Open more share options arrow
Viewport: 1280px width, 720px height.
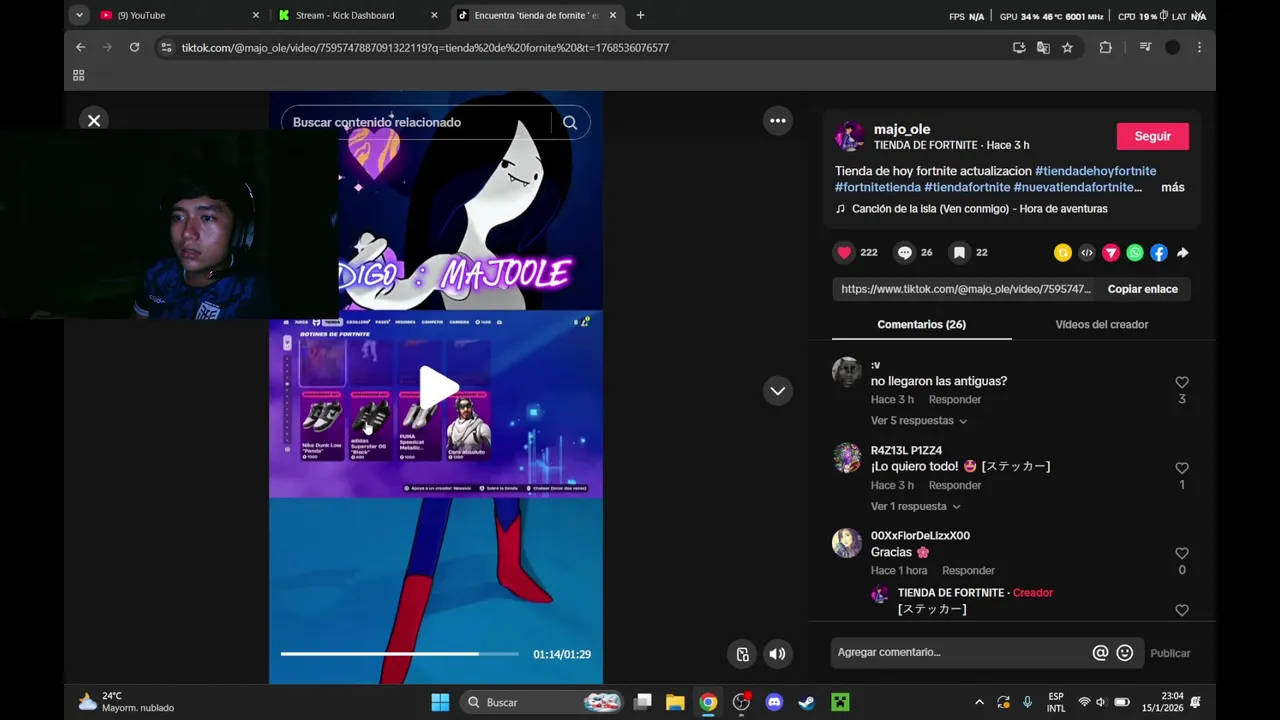[x=1182, y=253]
